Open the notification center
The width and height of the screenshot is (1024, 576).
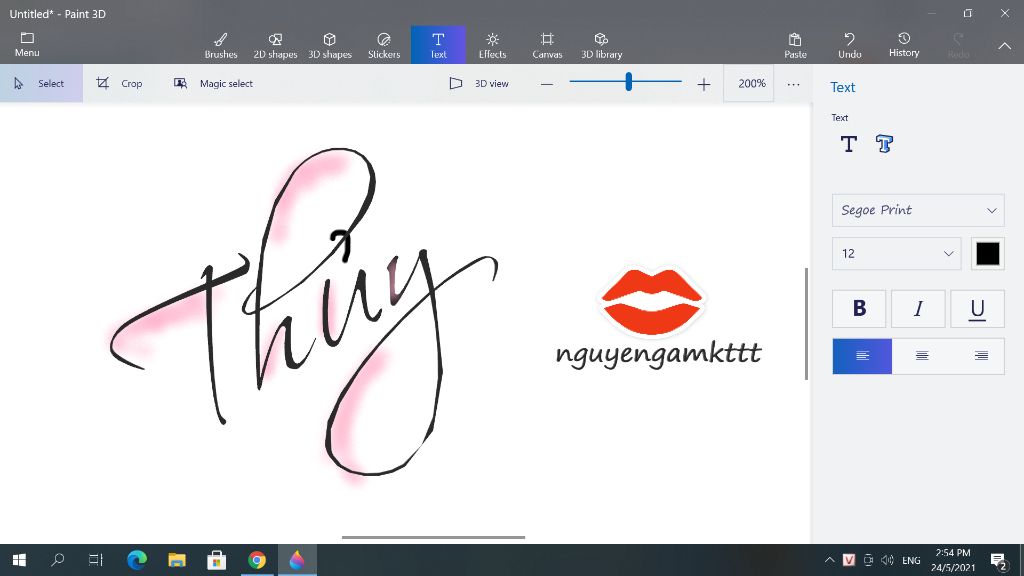[x=998, y=560]
